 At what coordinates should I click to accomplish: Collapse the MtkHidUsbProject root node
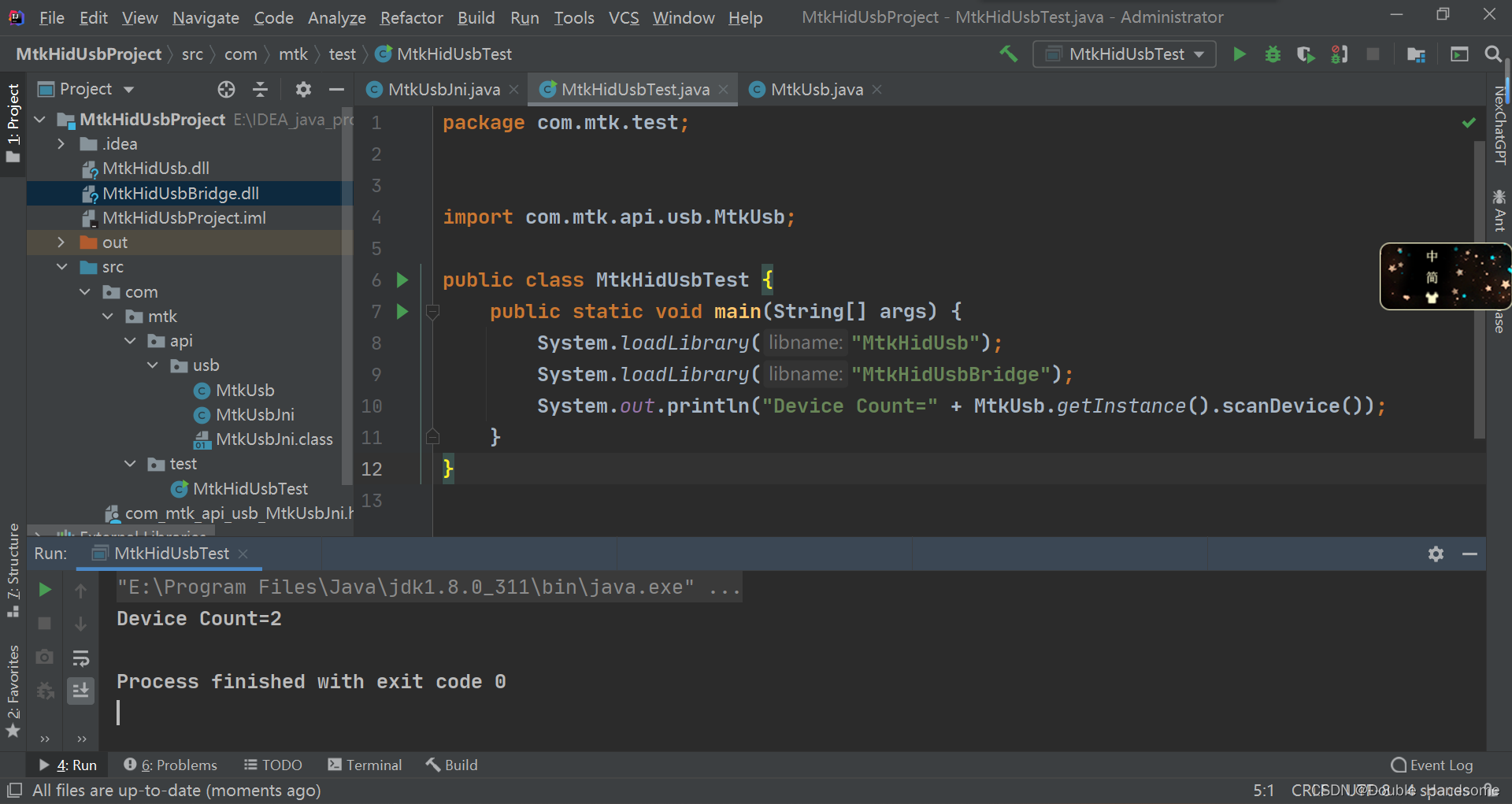click(39, 120)
